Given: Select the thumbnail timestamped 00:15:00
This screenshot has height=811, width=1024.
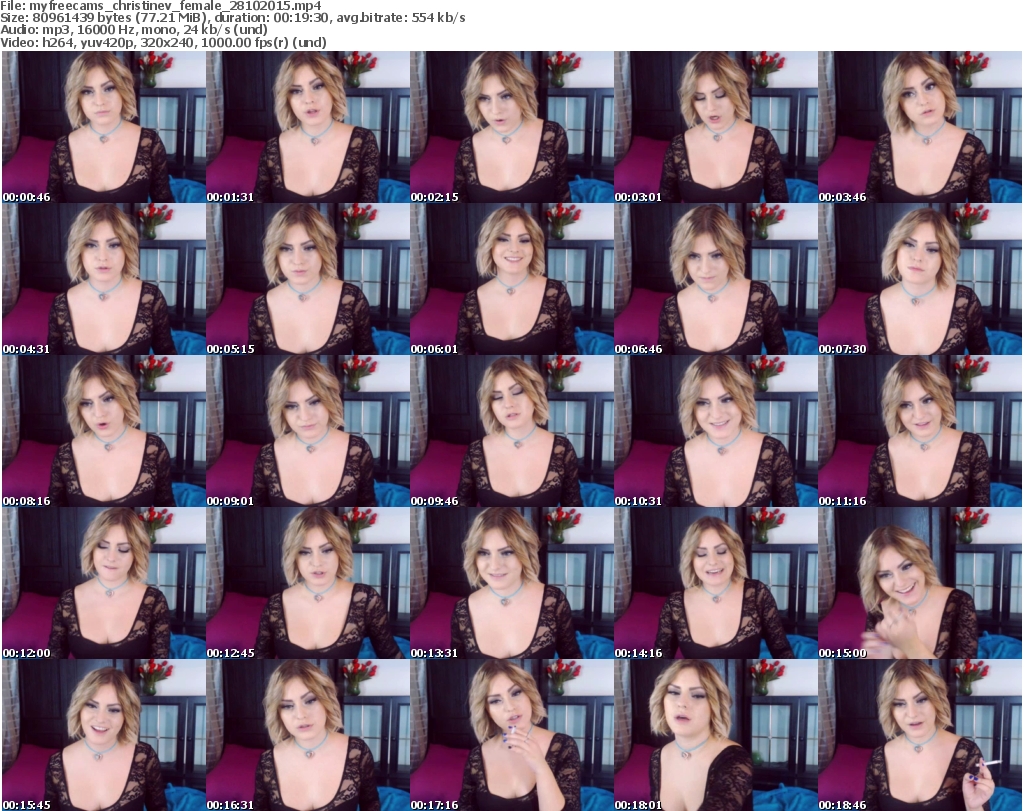Looking at the screenshot, I should (920, 584).
